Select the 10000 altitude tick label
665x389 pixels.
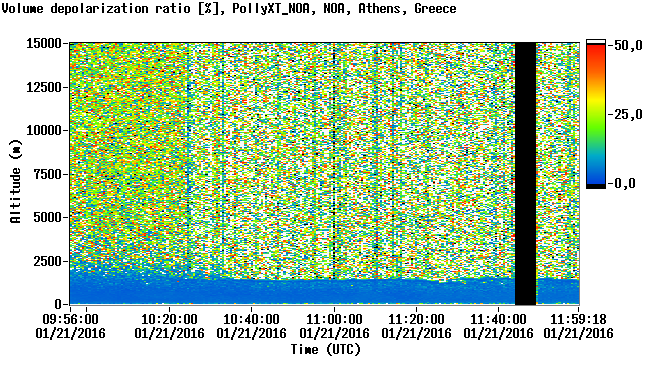(x=44, y=131)
